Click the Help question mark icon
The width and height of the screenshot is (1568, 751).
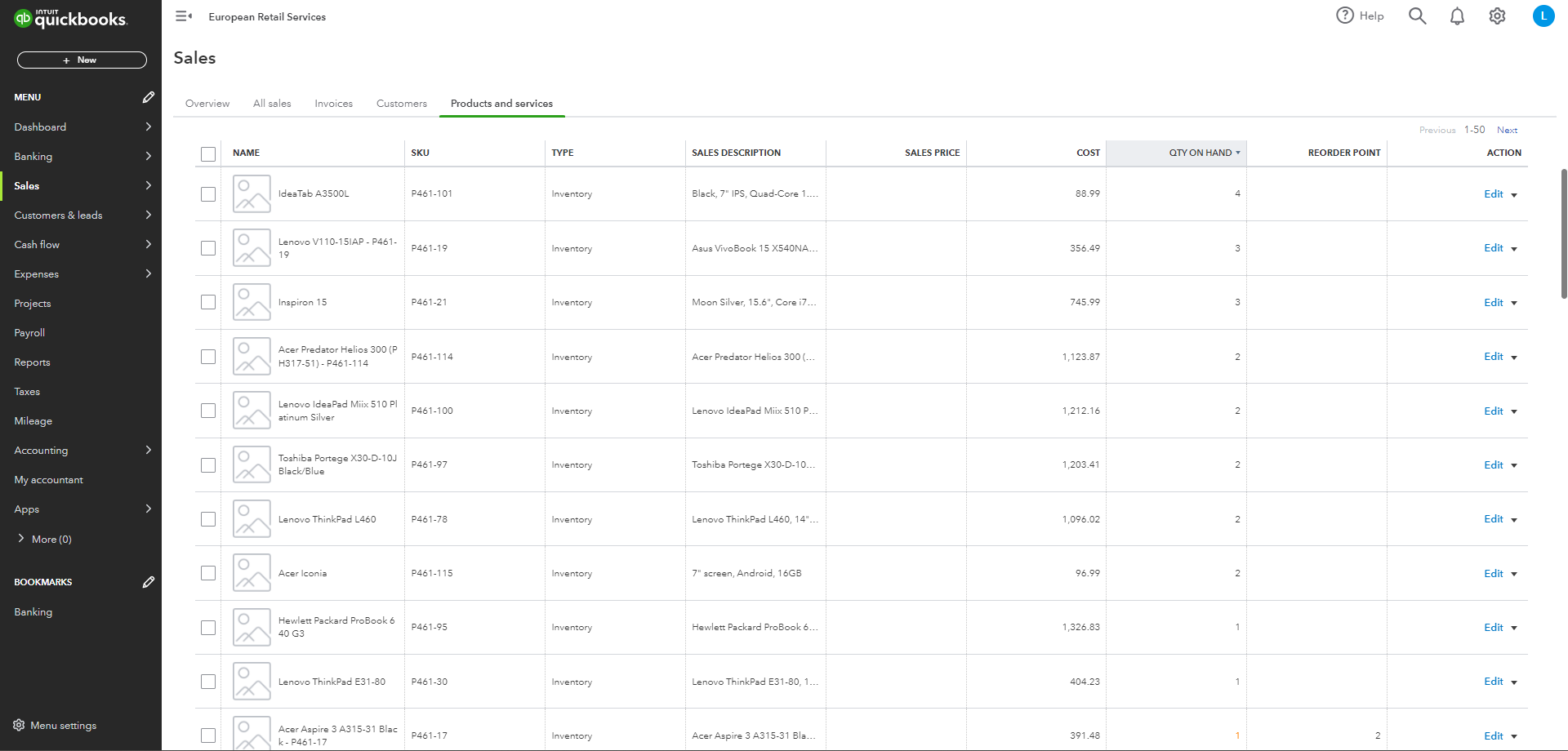1345,16
